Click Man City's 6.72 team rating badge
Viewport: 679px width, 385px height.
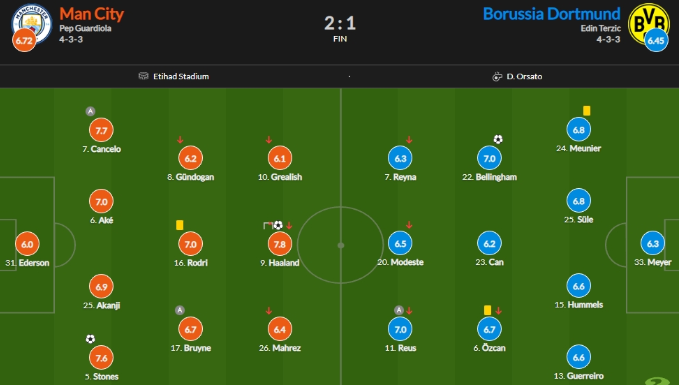pos(24,41)
